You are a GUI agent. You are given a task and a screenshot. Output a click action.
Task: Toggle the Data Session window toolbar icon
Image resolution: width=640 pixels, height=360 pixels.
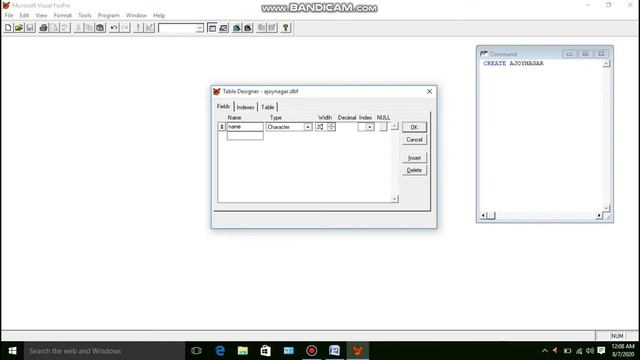point(223,28)
